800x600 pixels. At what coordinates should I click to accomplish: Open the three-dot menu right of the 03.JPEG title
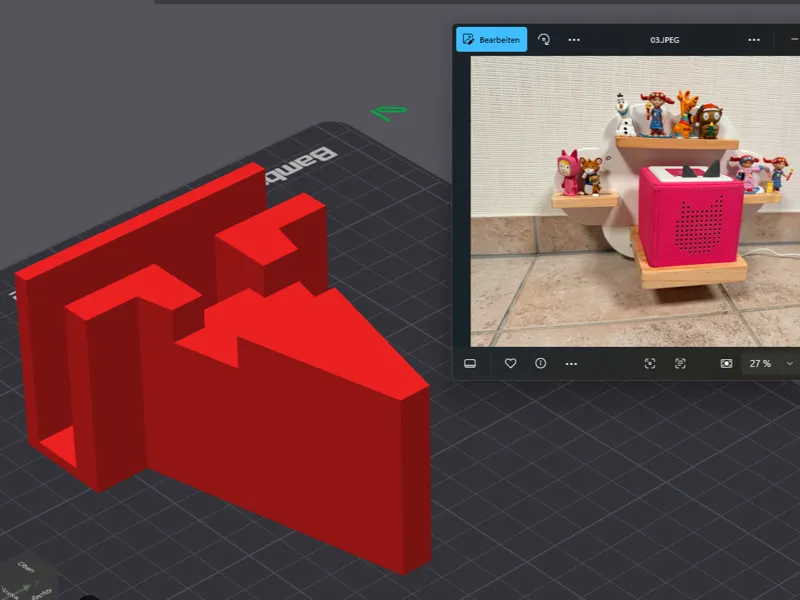pos(754,40)
